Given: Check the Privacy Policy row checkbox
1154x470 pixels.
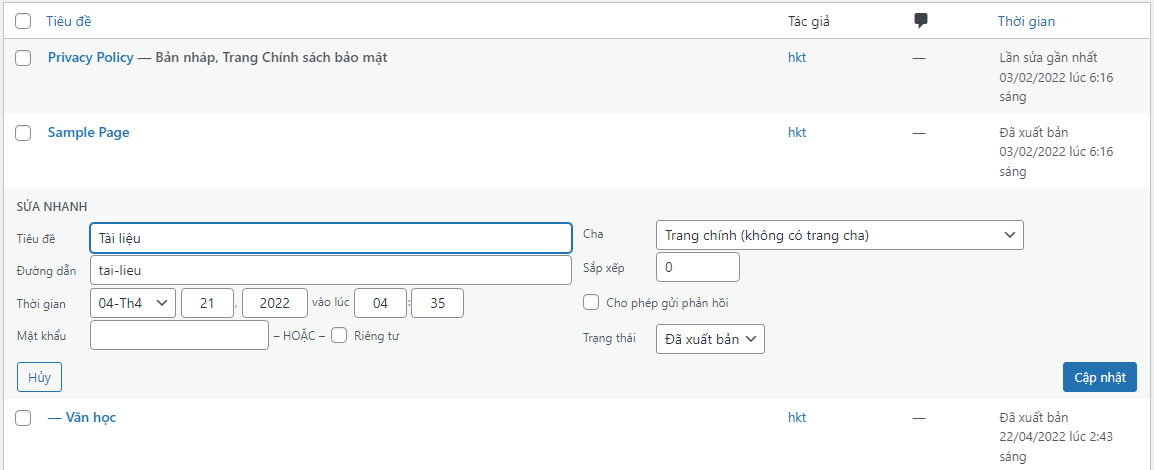Looking at the screenshot, I should pyautogui.click(x=23, y=58).
